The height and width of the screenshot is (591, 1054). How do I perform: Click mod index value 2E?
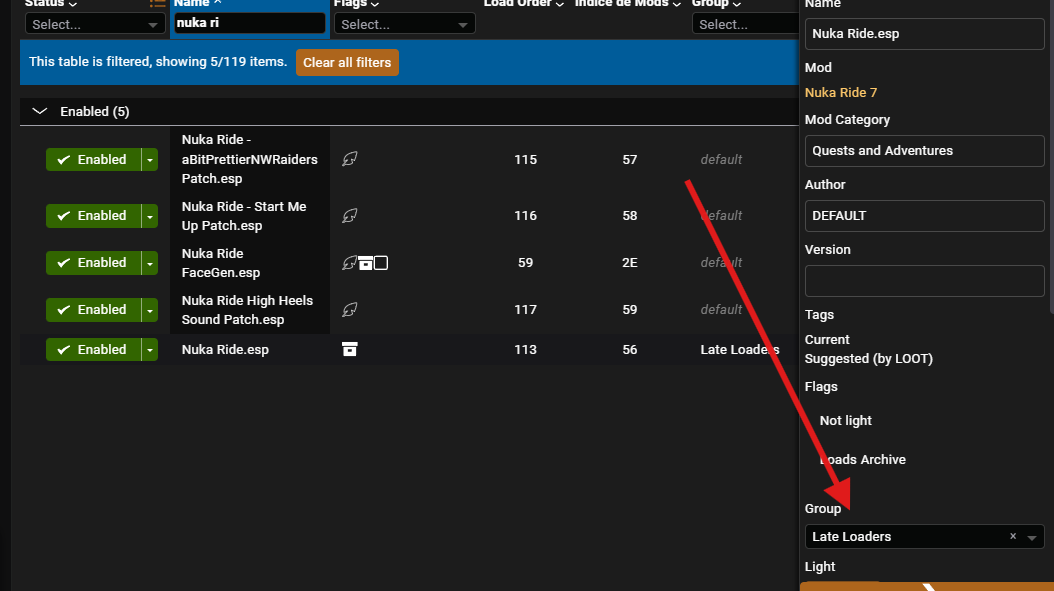[x=630, y=263]
